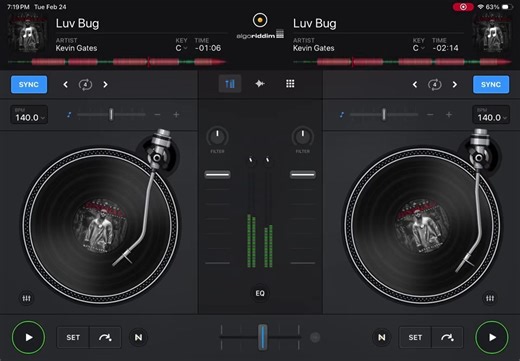
Task: Play the right deck
Action: [492, 337]
